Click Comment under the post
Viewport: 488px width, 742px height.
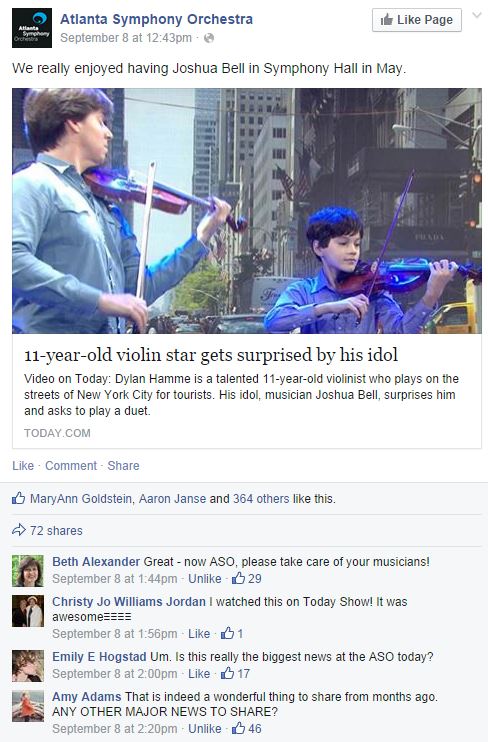point(71,466)
